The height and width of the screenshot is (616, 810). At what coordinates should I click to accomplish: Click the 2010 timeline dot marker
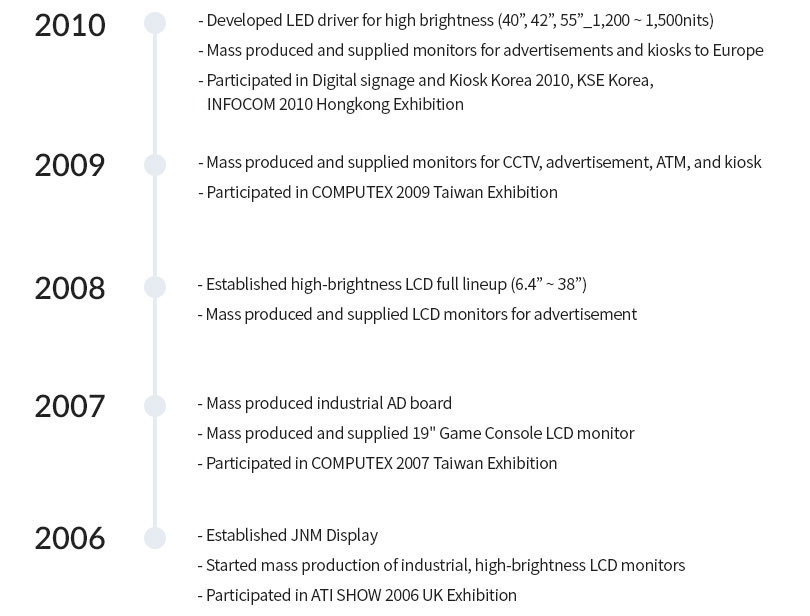pos(155,23)
